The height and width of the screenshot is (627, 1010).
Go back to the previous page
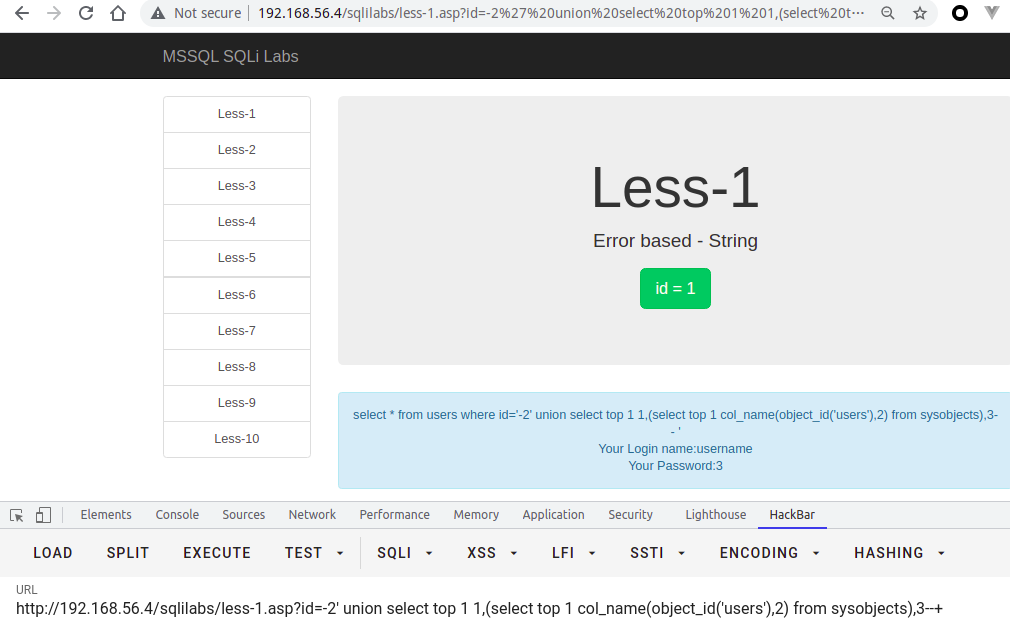pyautogui.click(x=22, y=13)
